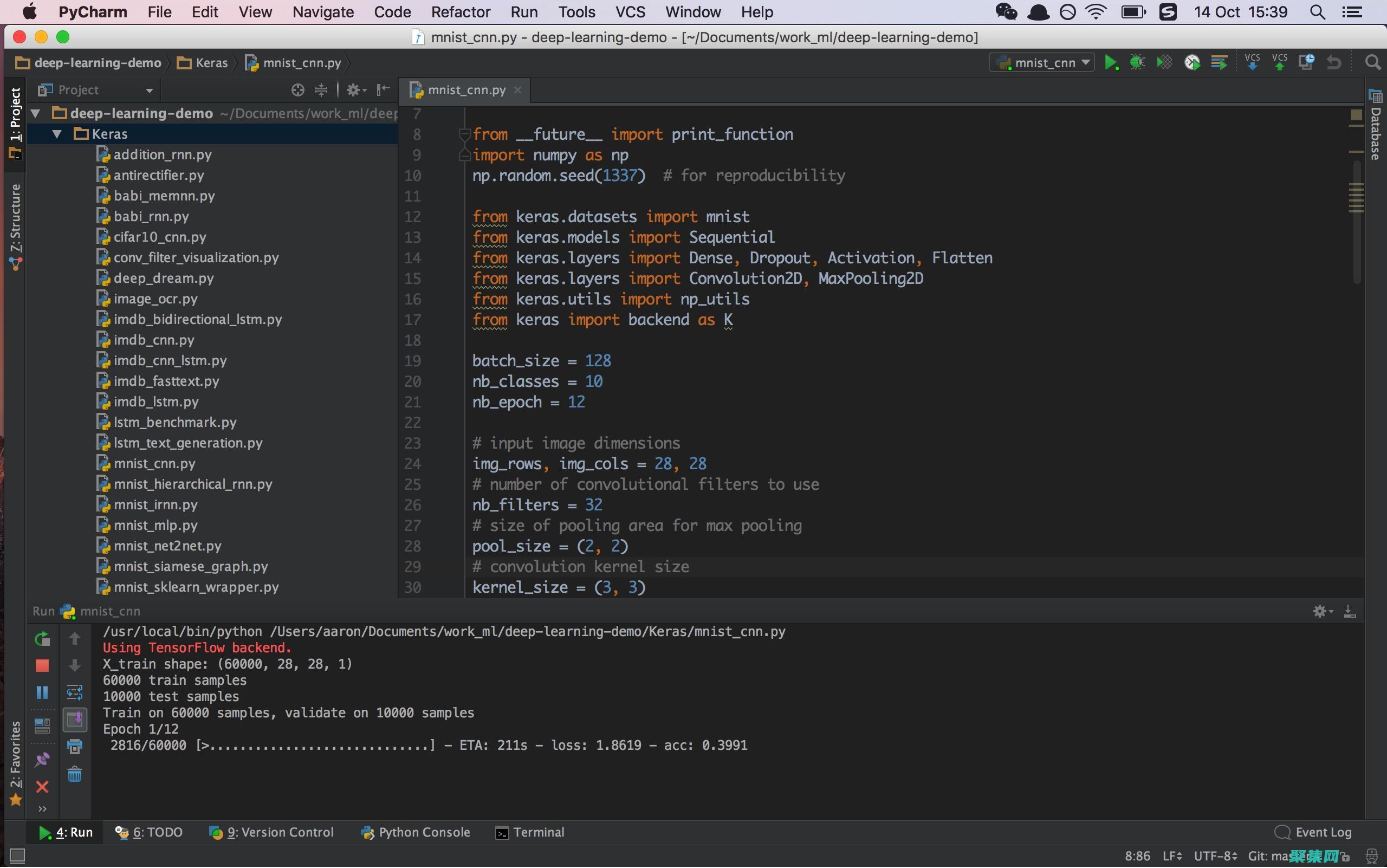Toggle scroll-to-end in the run console
Viewport: 1387px width, 868px height.
pos(75,720)
